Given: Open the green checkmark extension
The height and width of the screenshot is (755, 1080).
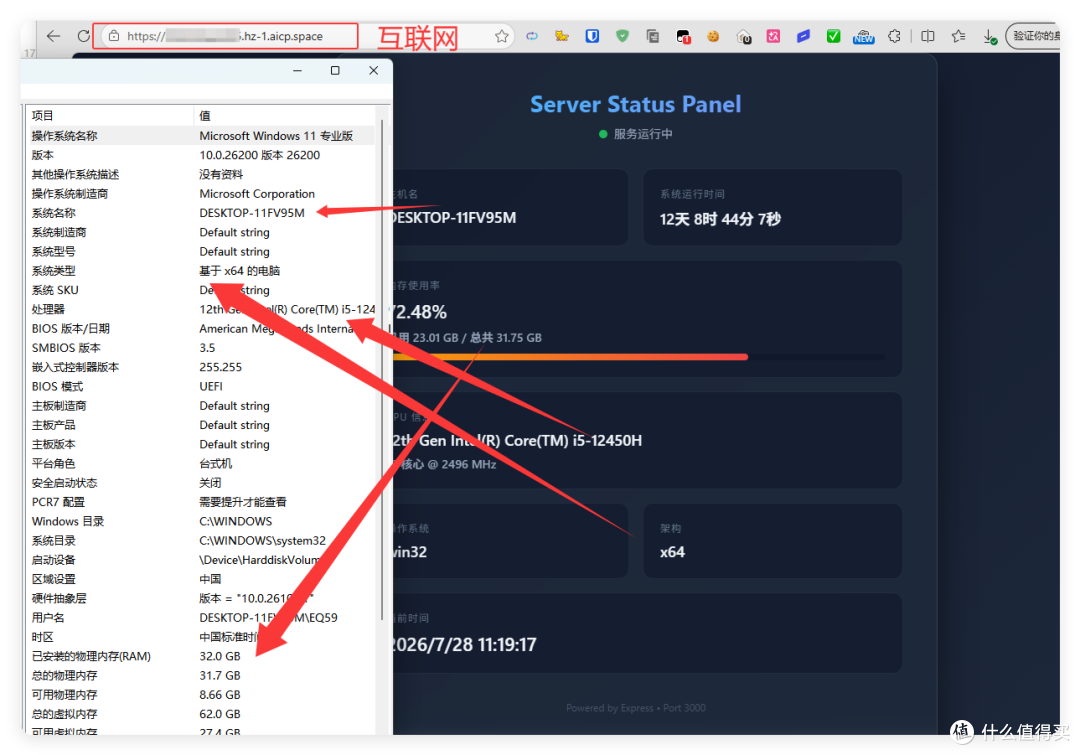Looking at the screenshot, I should [833, 36].
